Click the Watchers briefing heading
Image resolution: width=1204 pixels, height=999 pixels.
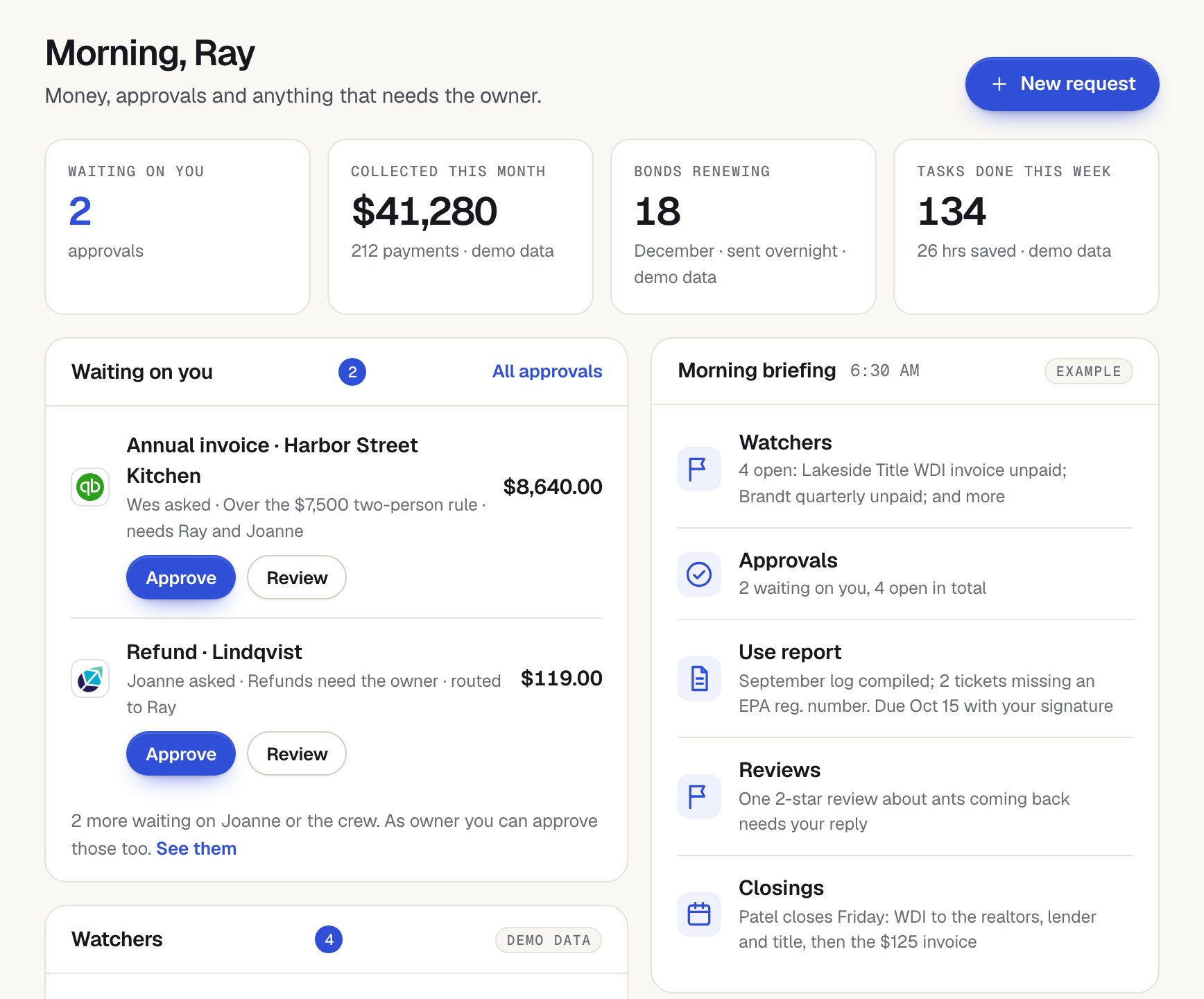[785, 443]
